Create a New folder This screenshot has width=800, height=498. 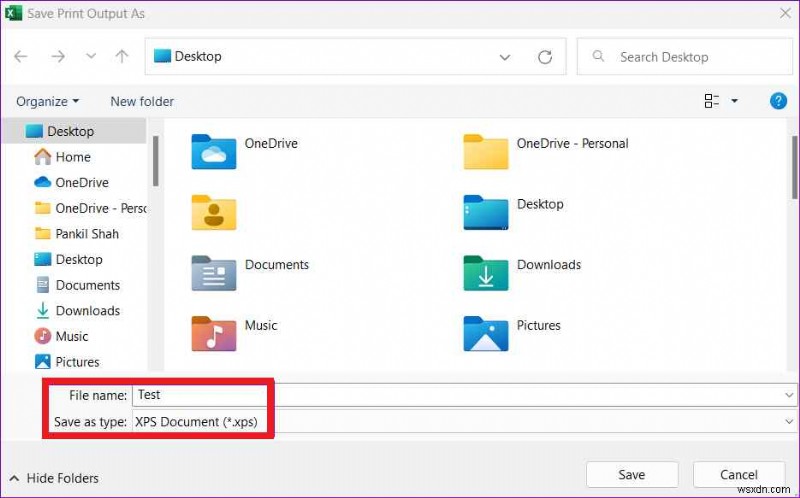(142, 102)
